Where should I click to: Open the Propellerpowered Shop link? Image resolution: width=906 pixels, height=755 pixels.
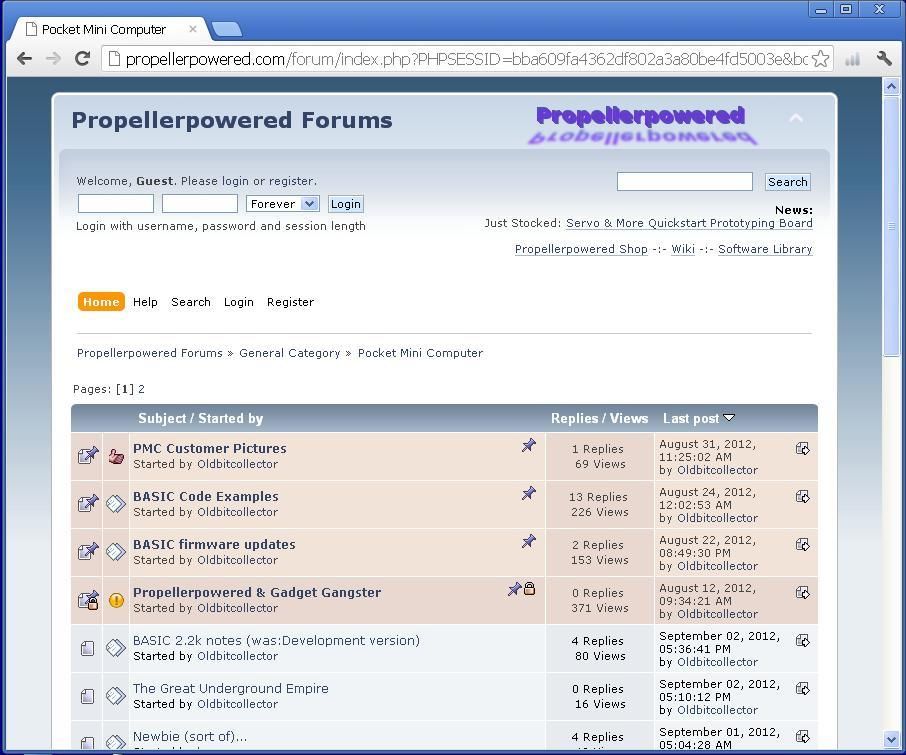581,249
